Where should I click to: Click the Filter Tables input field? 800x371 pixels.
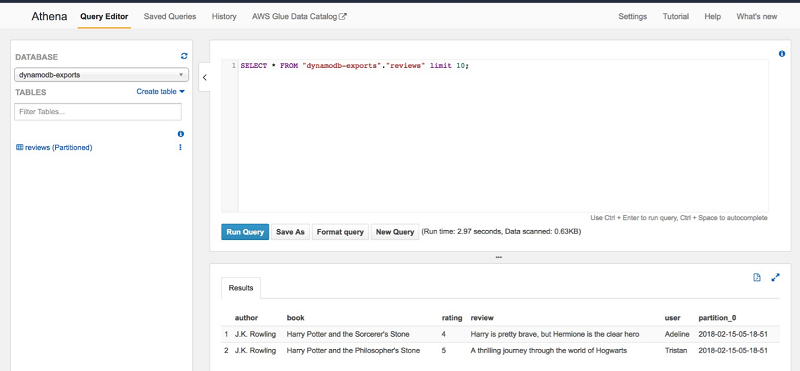coord(98,112)
